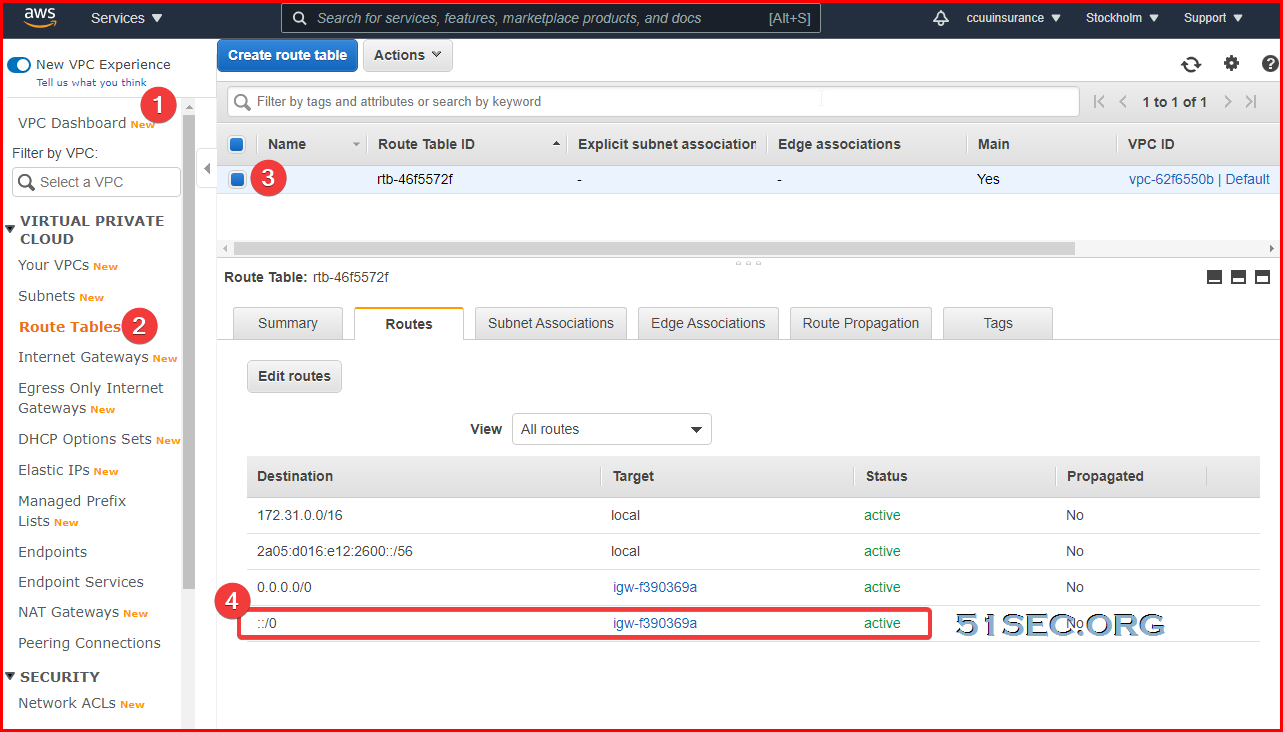Switch to the Subnet Associations tab
1283x732 pixels.
tap(551, 323)
